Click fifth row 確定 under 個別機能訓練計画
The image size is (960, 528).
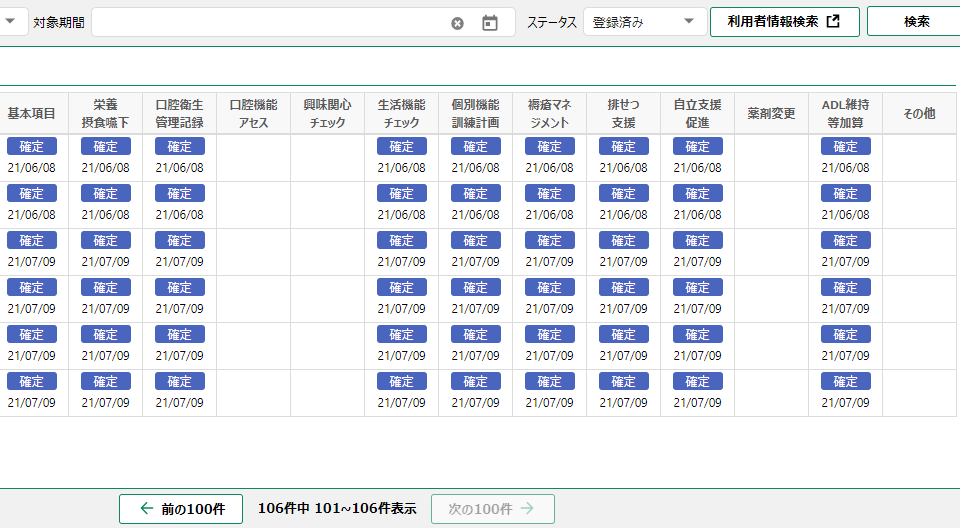(475, 334)
